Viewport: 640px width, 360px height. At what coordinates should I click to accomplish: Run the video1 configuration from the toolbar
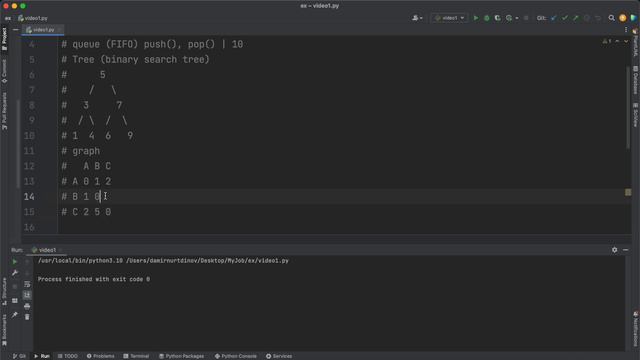pyautogui.click(x=476, y=18)
